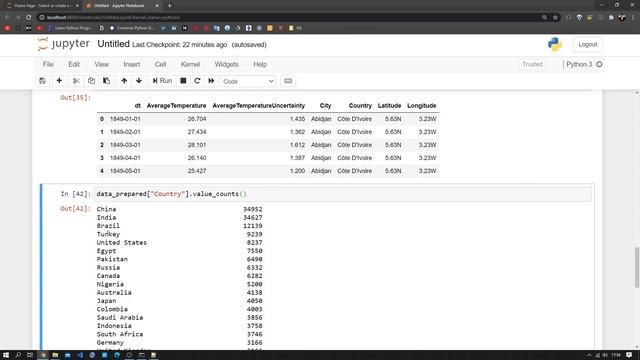Copy selected cells icon in toolbar
The height and width of the screenshot is (360, 640).
[91, 81]
